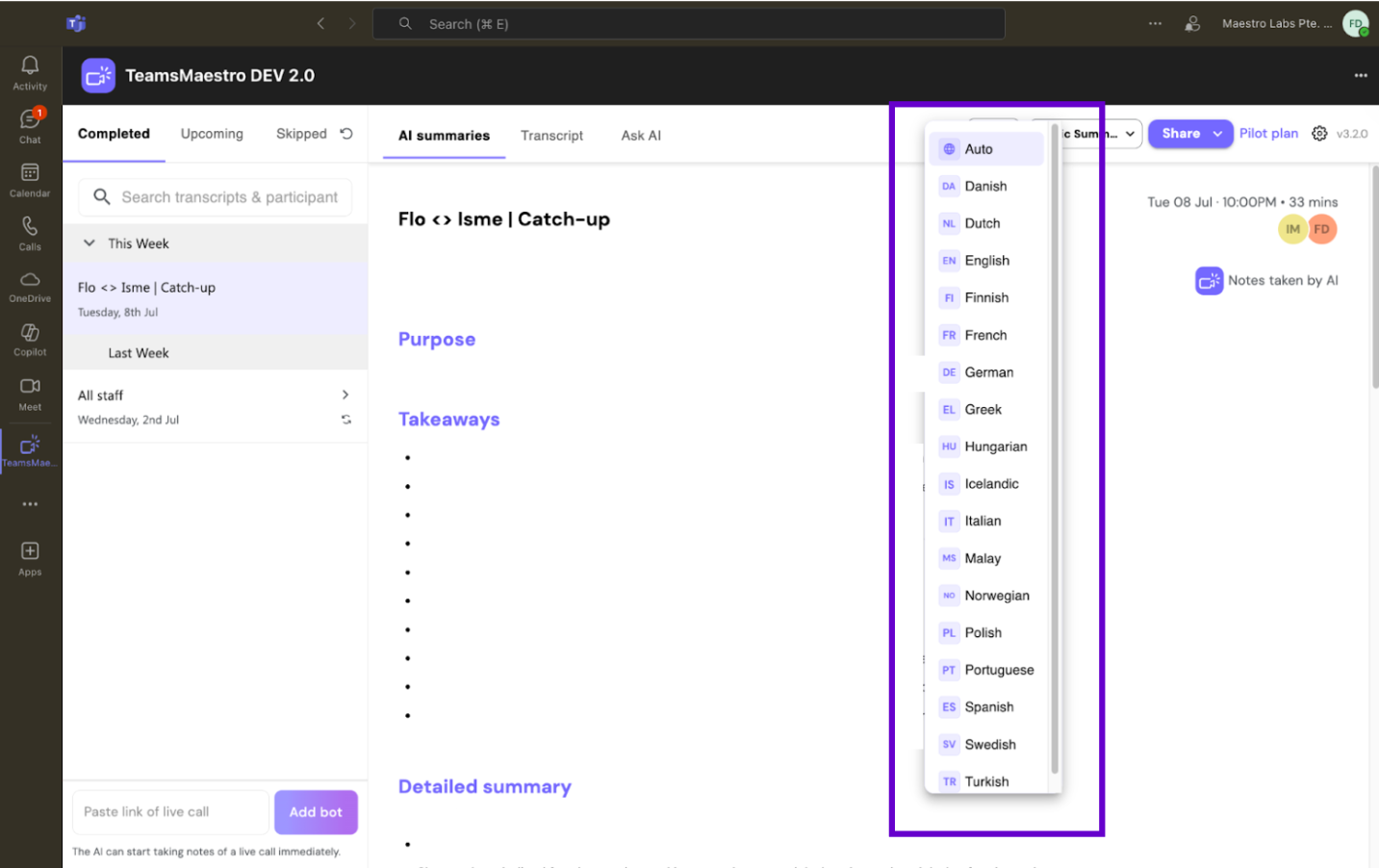Click the FD participant avatar in summary
Screen dimensions: 1379x868
[1322, 229]
